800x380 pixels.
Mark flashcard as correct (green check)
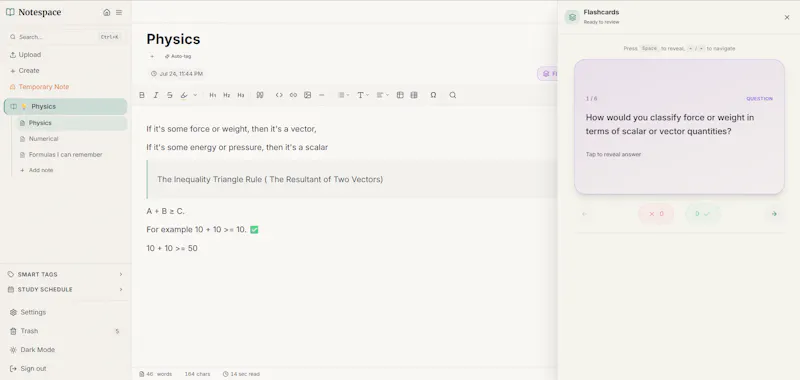click(x=703, y=214)
